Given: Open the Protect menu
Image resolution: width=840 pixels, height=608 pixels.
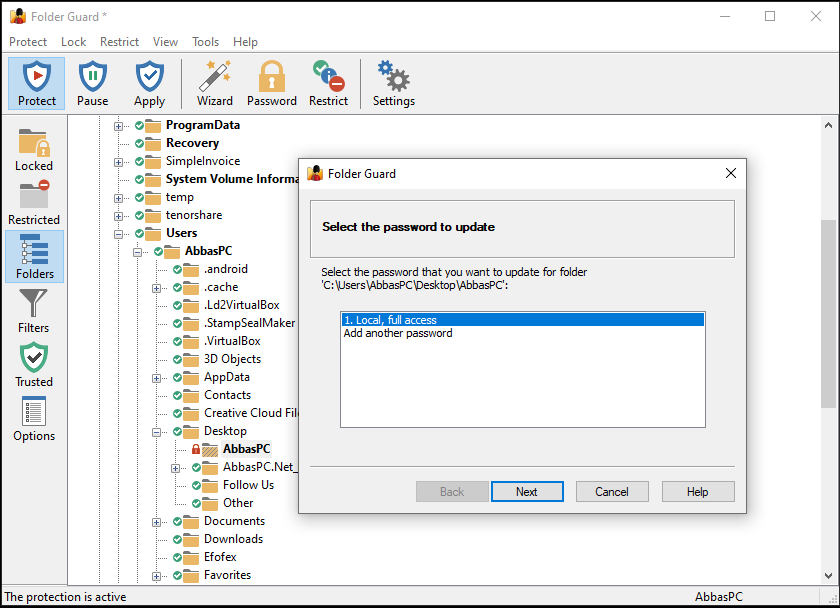Looking at the screenshot, I should 28,42.
